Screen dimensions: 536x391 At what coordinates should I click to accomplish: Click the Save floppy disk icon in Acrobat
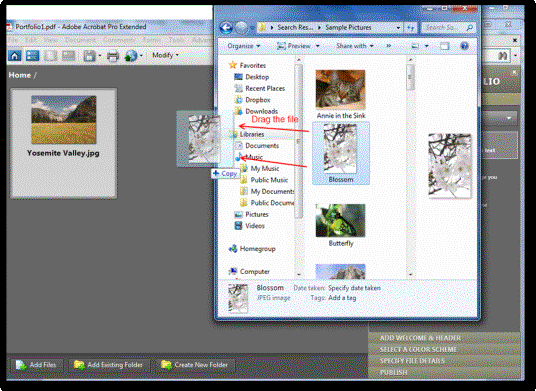pos(89,56)
